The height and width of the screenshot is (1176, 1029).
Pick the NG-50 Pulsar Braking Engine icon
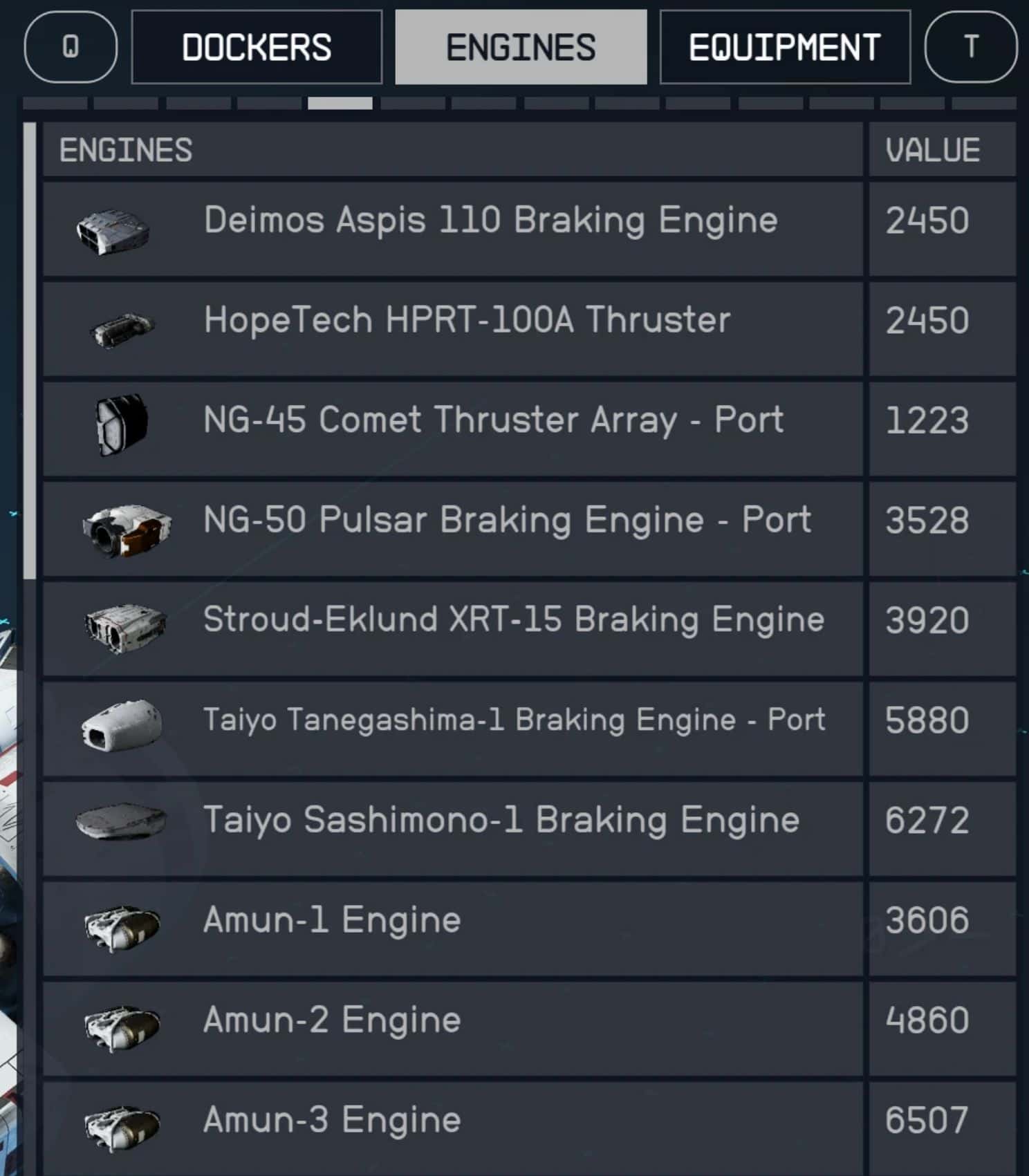coord(127,529)
